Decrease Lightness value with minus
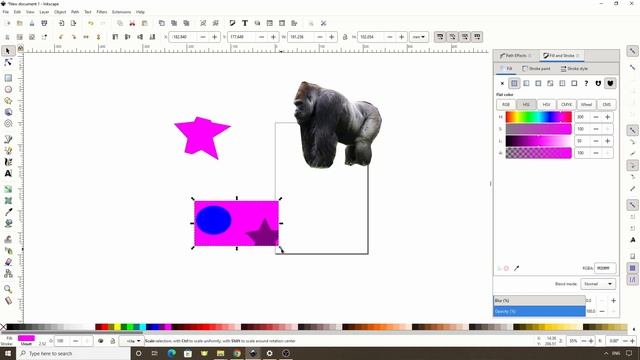Image resolution: width=640 pixels, height=360 pixels. [x=596, y=141]
